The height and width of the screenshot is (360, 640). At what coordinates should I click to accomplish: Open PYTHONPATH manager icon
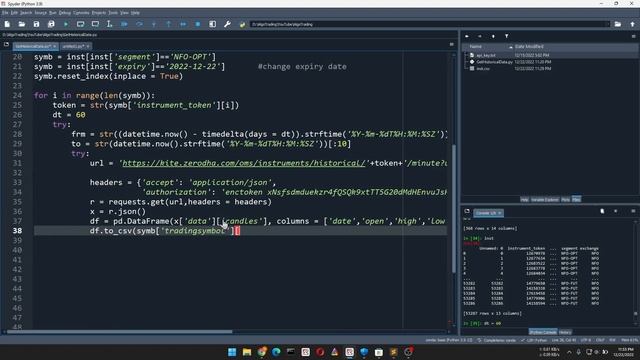coord(242,24)
